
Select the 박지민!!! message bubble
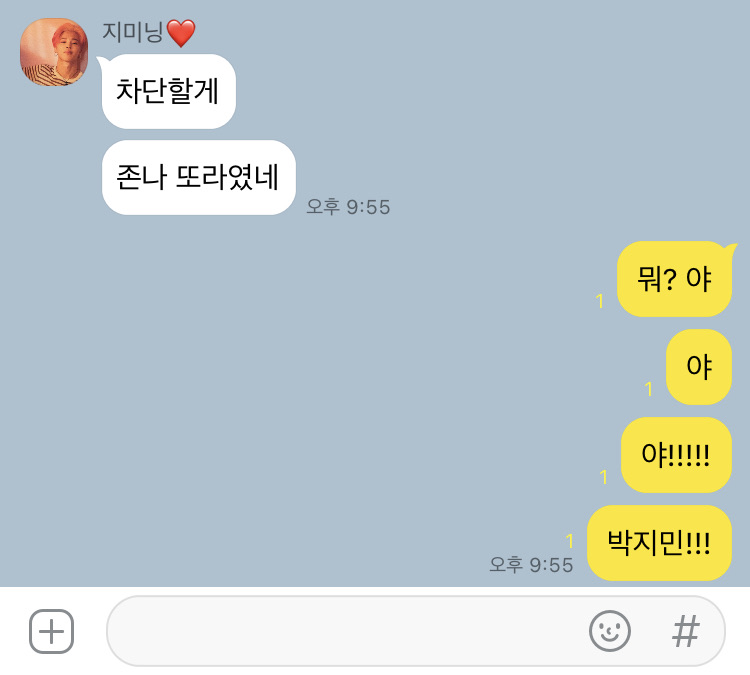(x=659, y=543)
